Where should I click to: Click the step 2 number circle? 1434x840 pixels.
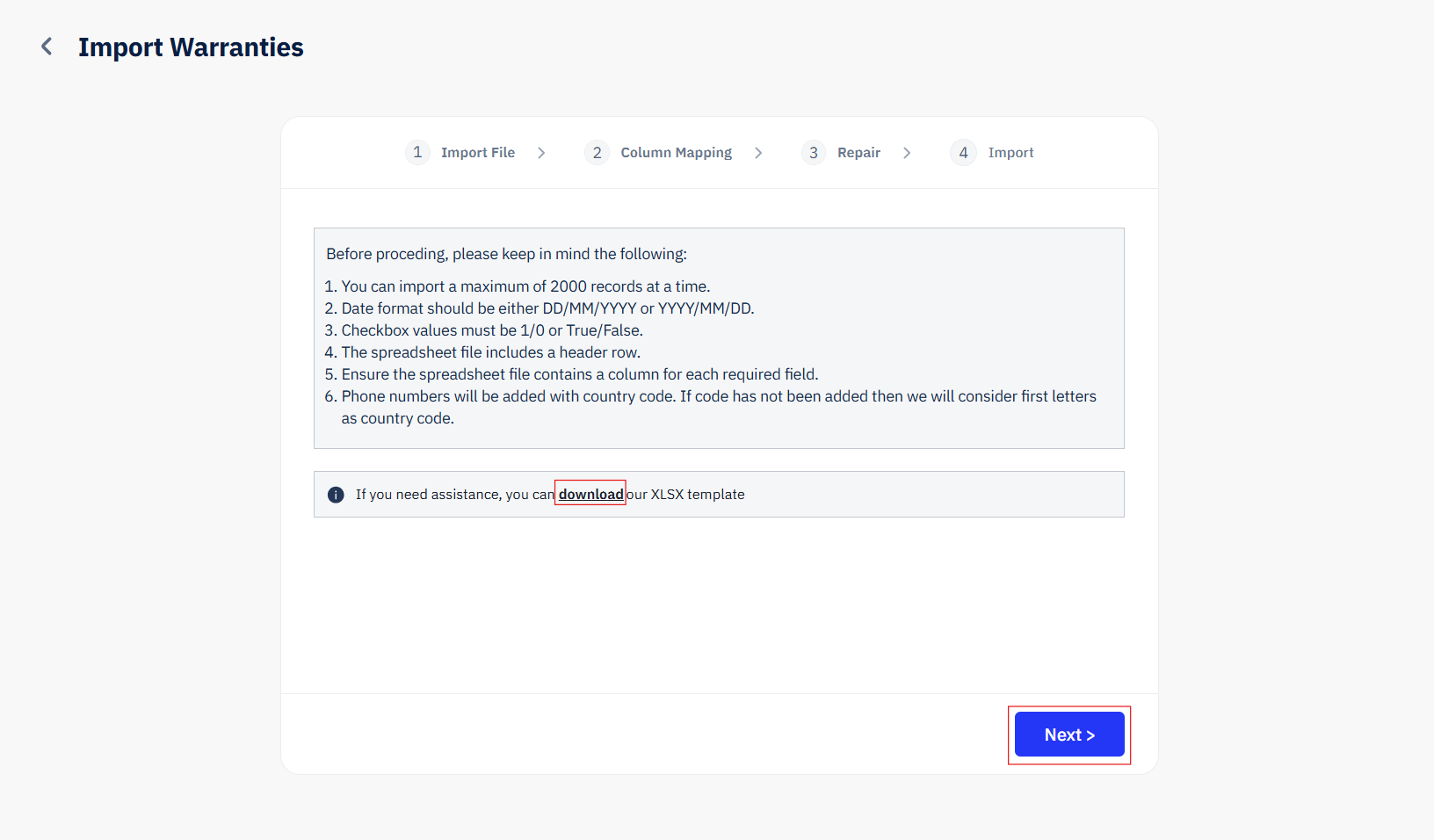point(597,153)
